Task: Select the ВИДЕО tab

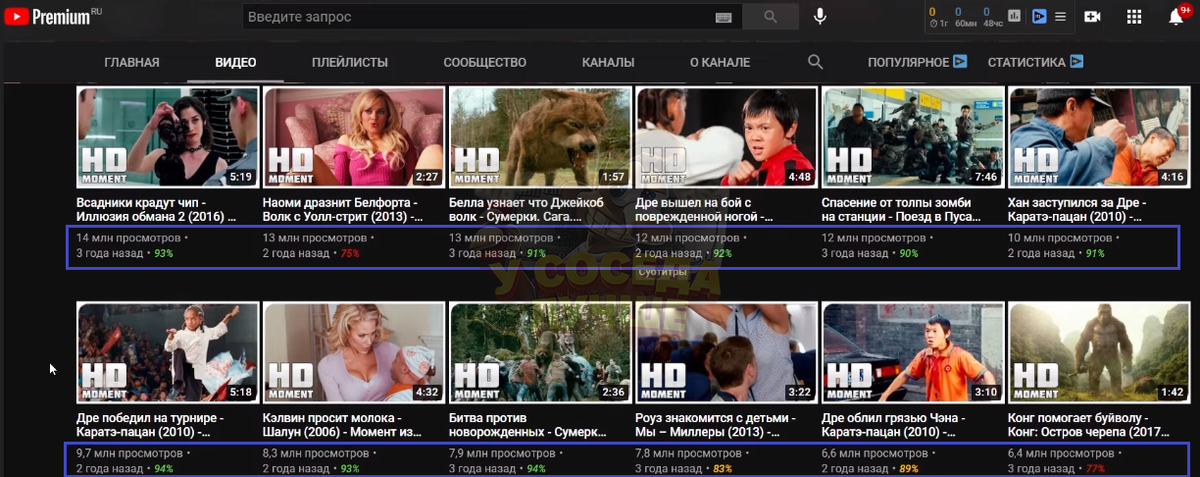Action: pyautogui.click(x=236, y=62)
